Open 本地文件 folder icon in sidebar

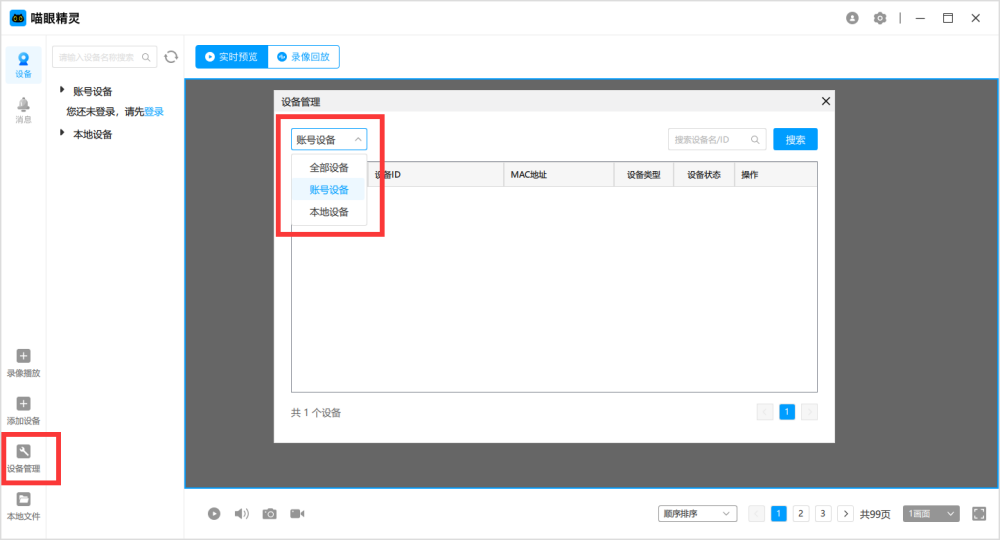click(x=24, y=500)
